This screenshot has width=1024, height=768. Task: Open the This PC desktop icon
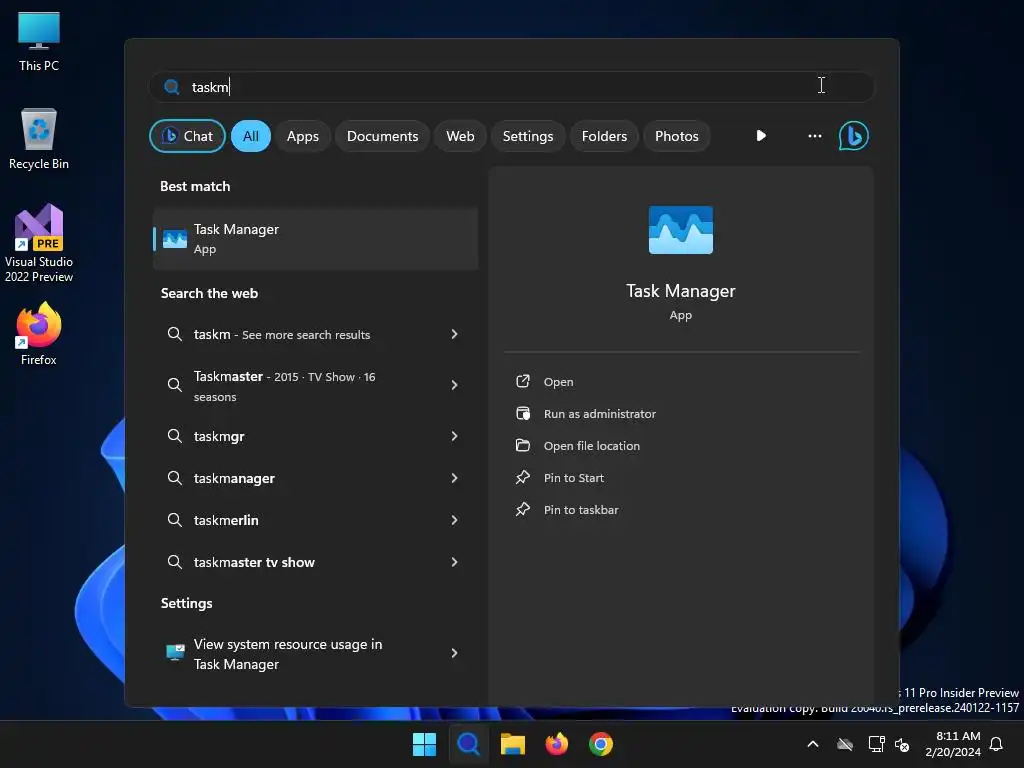[x=39, y=41]
